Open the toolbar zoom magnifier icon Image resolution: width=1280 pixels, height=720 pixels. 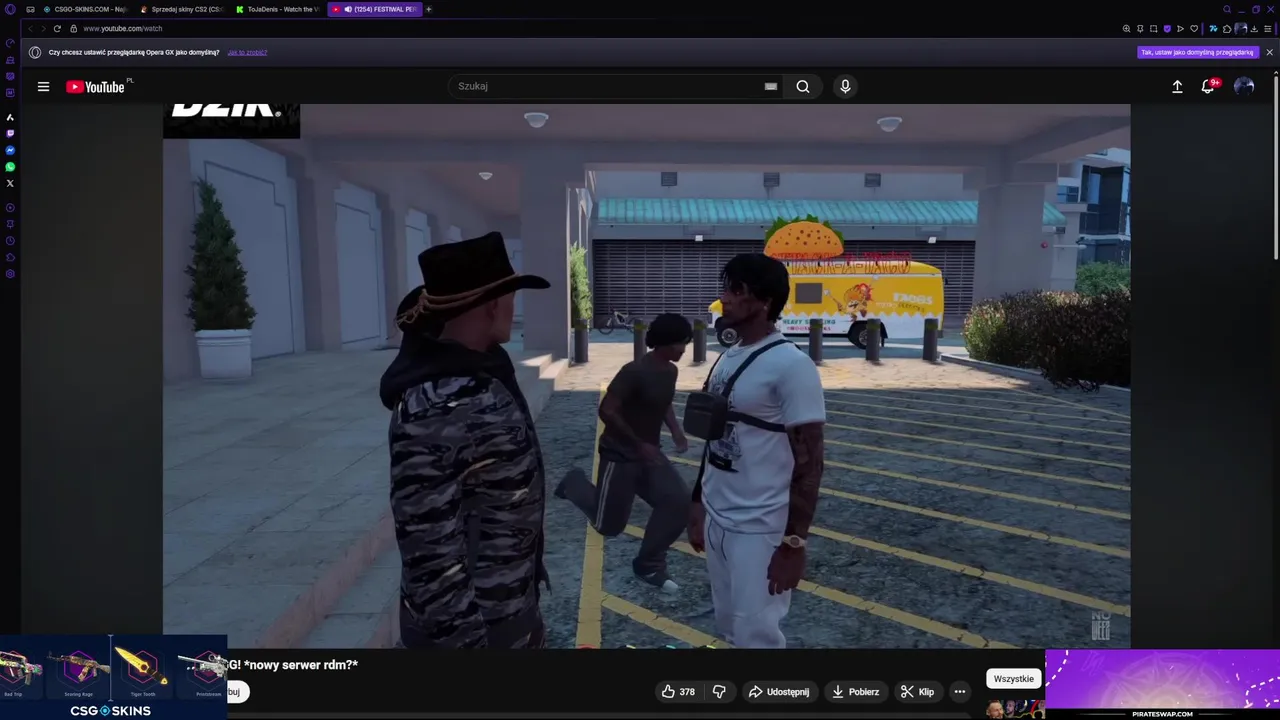click(x=1127, y=29)
